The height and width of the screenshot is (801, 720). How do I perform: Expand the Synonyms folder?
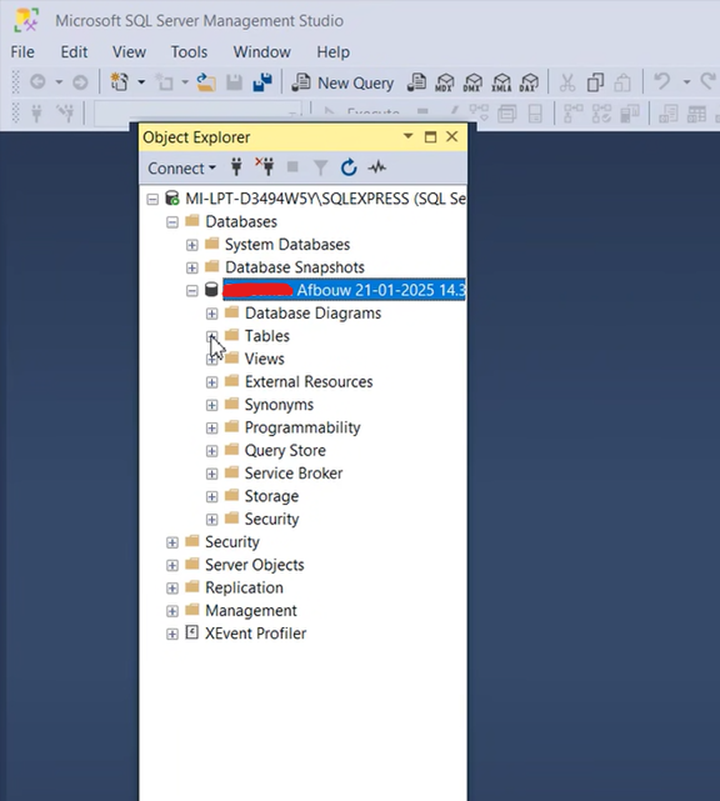click(212, 405)
